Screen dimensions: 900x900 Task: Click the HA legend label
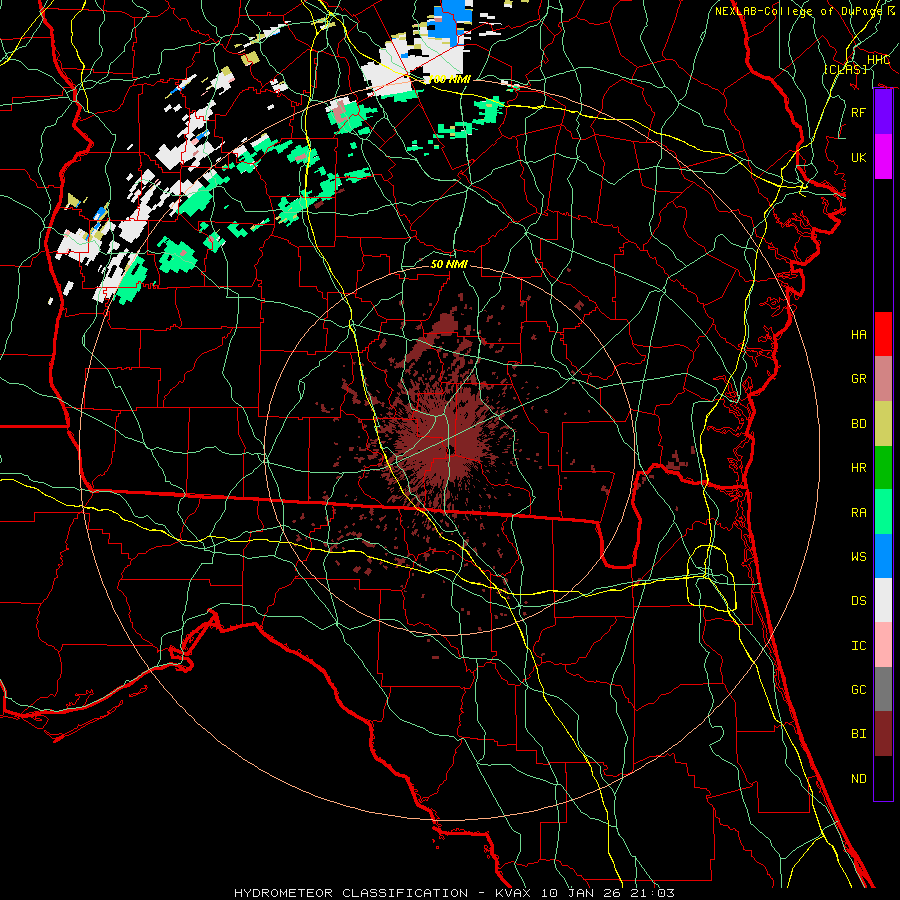pyautogui.click(x=859, y=334)
